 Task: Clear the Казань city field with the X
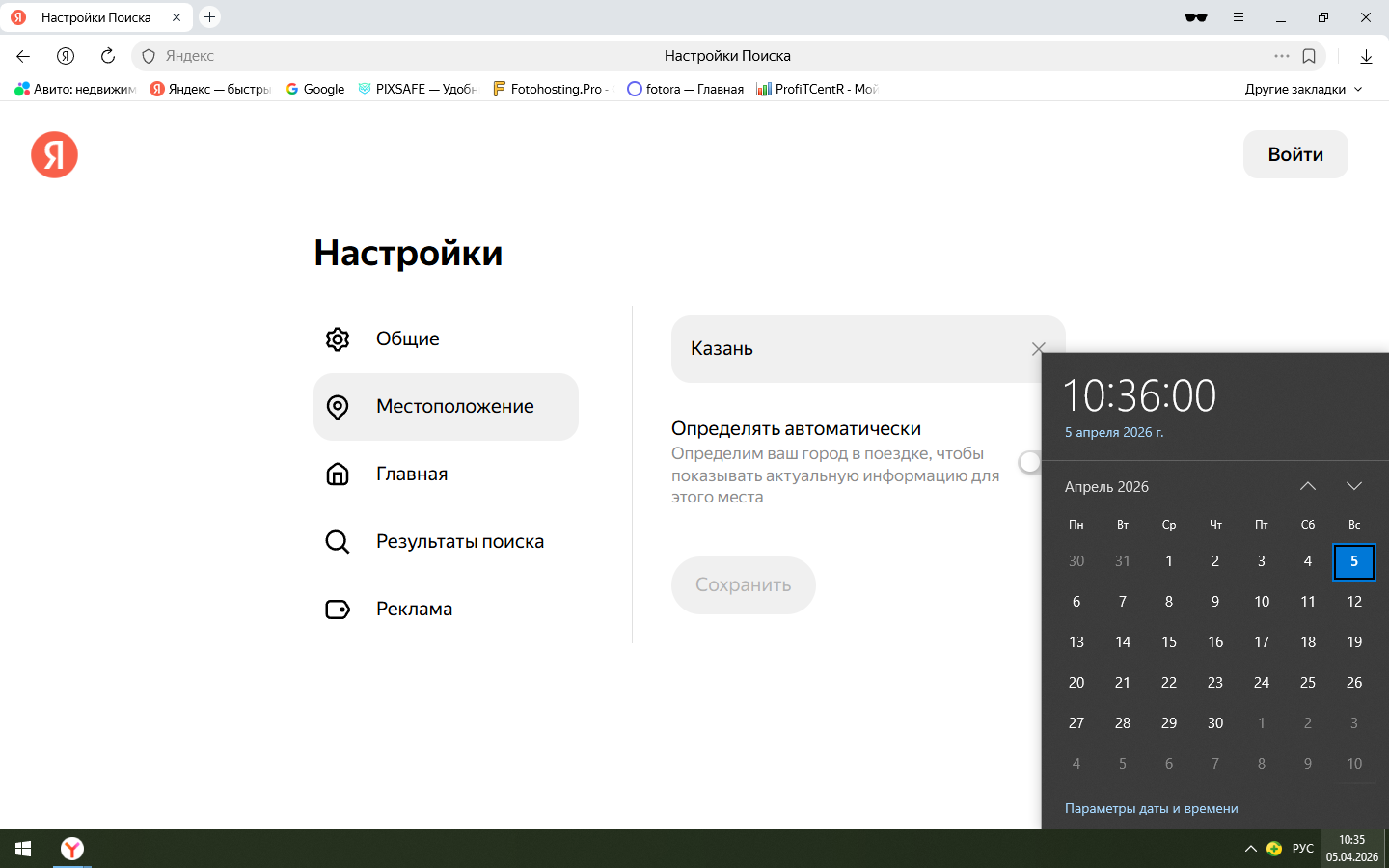[x=1038, y=349]
